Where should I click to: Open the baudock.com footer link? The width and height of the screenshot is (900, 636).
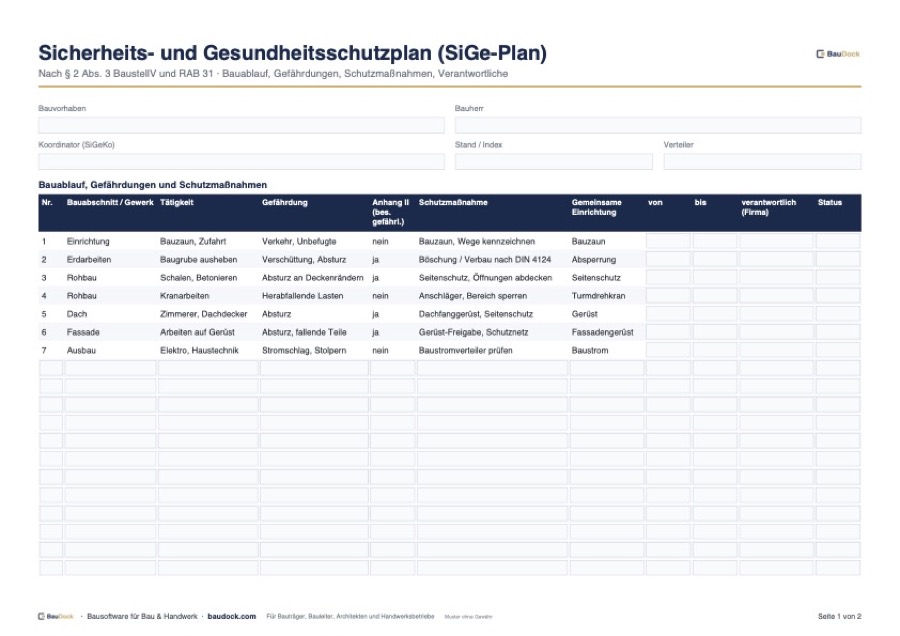click(231, 616)
